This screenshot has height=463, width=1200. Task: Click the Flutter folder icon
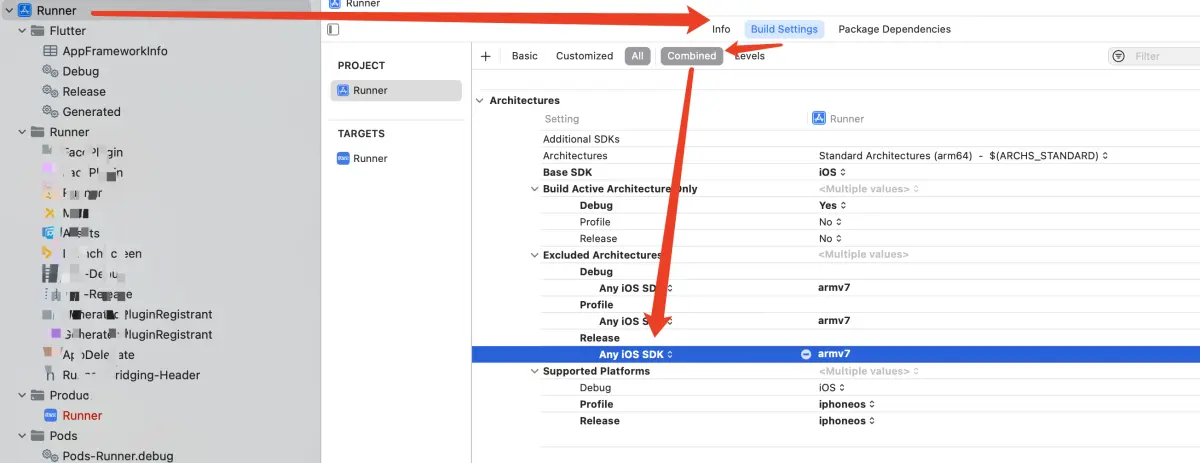tap(38, 31)
